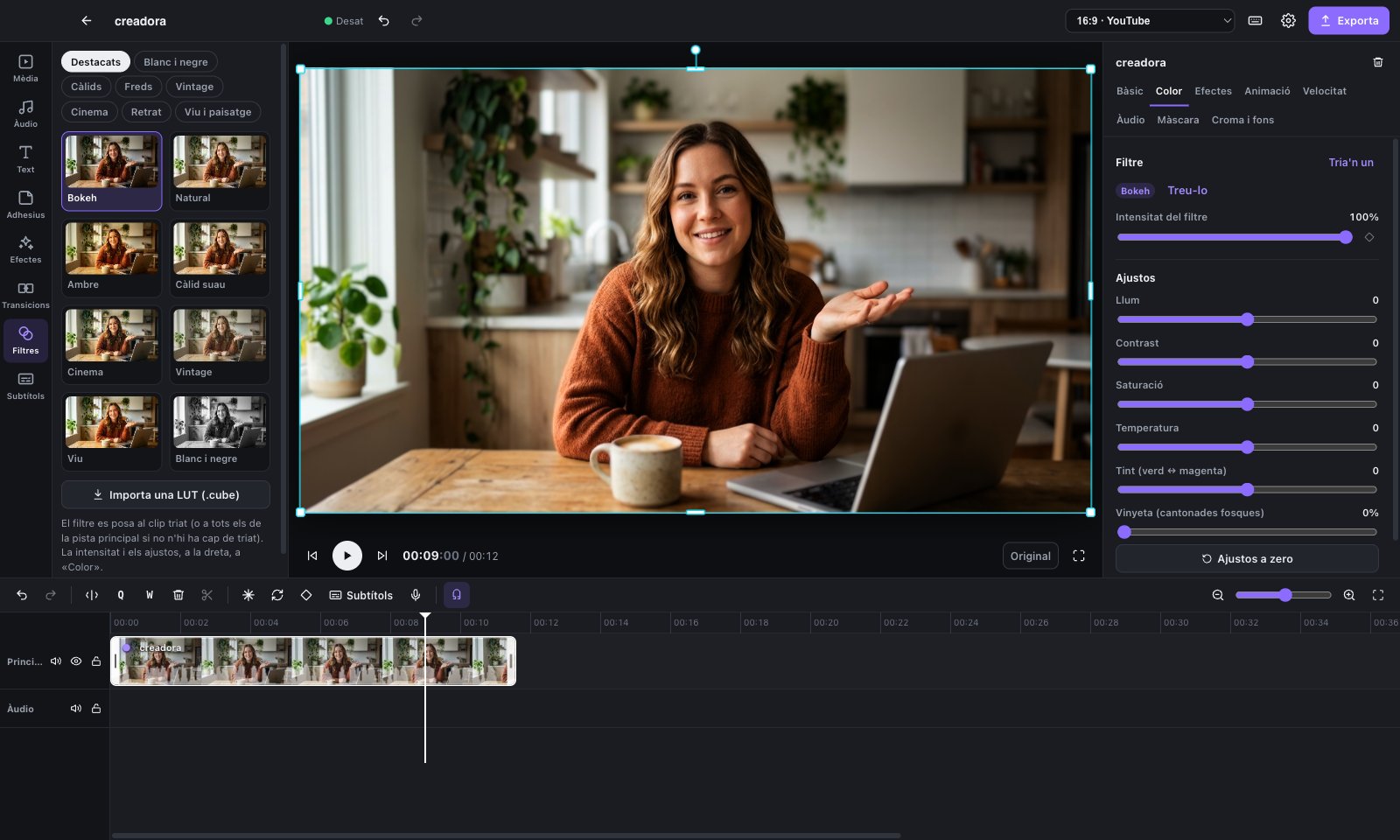Image resolution: width=1400 pixels, height=840 pixels.
Task: Click the Original compare button
Action: click(x=1030, y=556)
